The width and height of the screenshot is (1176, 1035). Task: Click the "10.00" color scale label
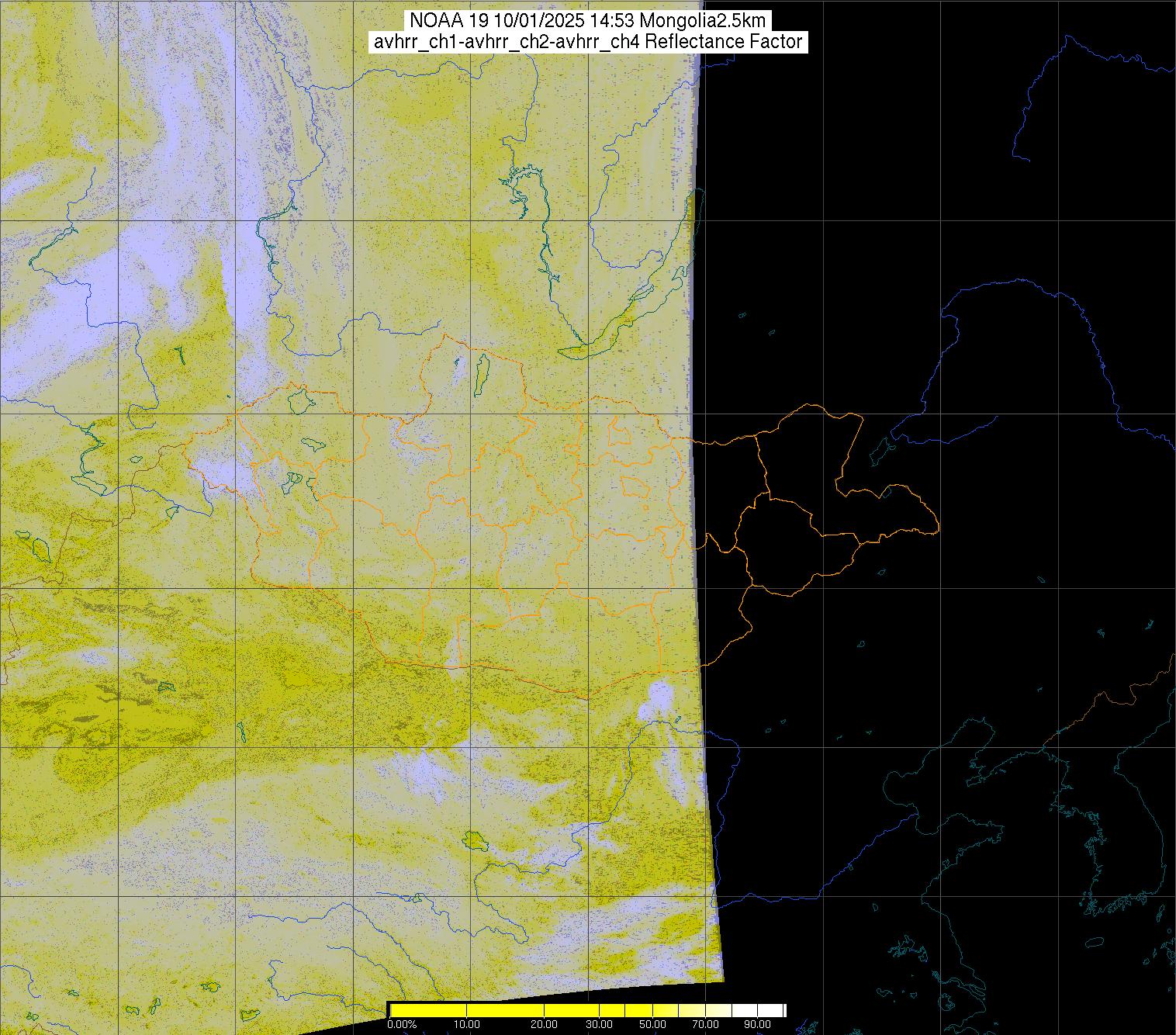pyautogui.click(x=466, y=1024)
